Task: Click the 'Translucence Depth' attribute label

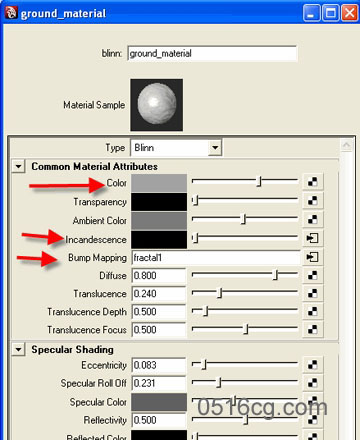Action: [x=87, y=312]
